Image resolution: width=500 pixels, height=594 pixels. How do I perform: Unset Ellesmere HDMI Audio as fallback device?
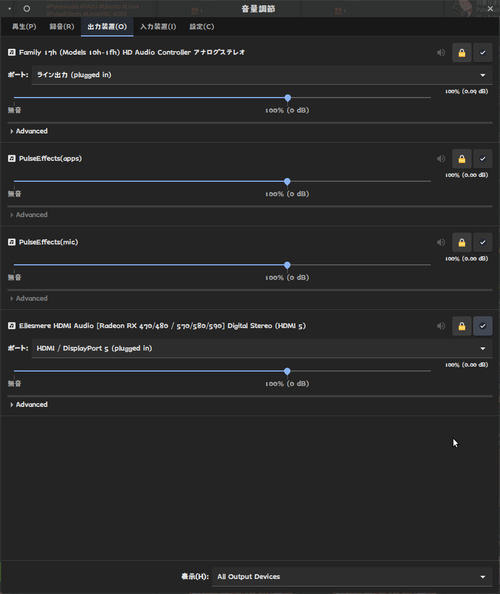tap(483, 326)
